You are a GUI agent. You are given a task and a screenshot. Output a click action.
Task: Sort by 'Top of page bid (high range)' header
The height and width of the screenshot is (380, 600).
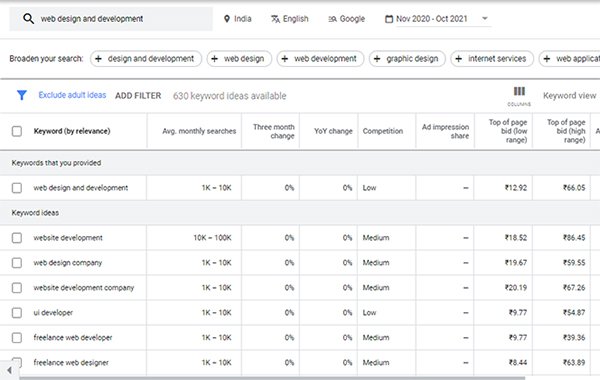pos(566,131)
